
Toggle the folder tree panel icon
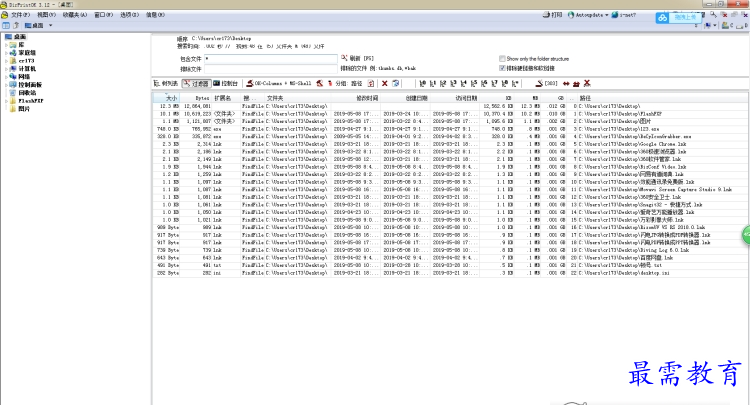(x=6, y=25)
